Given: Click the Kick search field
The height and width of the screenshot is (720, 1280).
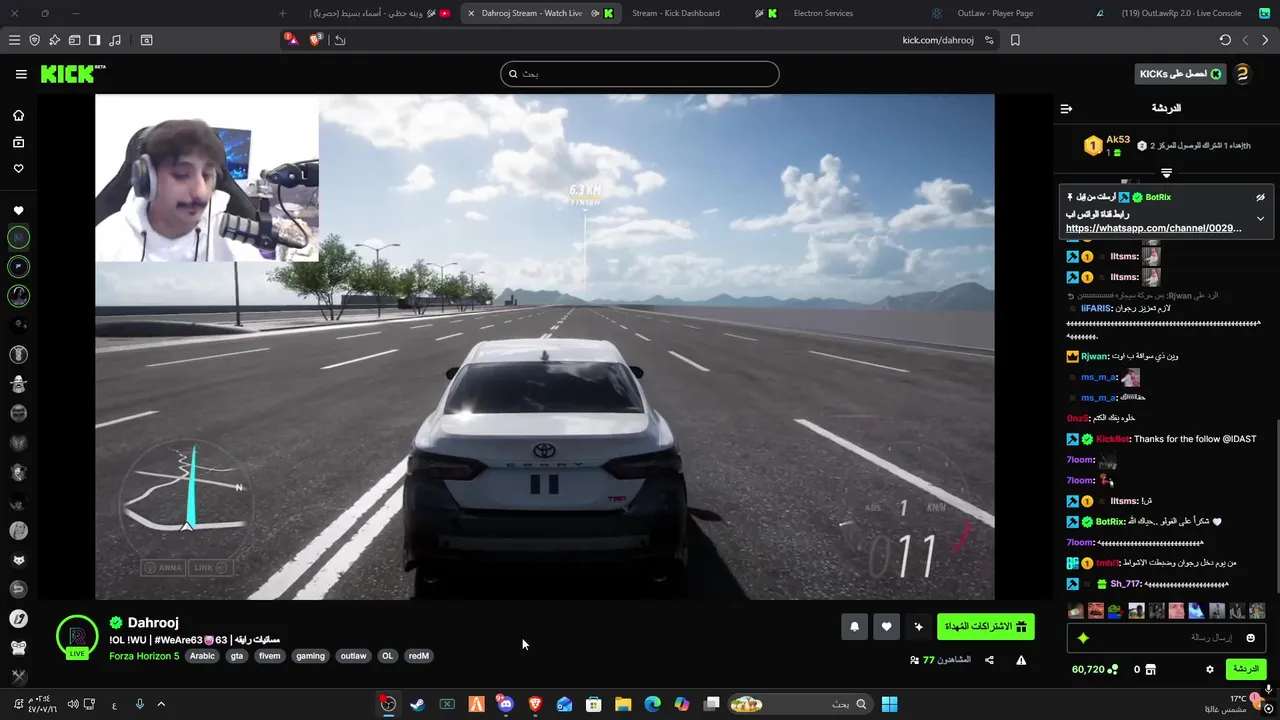Looking at the screenshot, I should click(x=640, y=74).
